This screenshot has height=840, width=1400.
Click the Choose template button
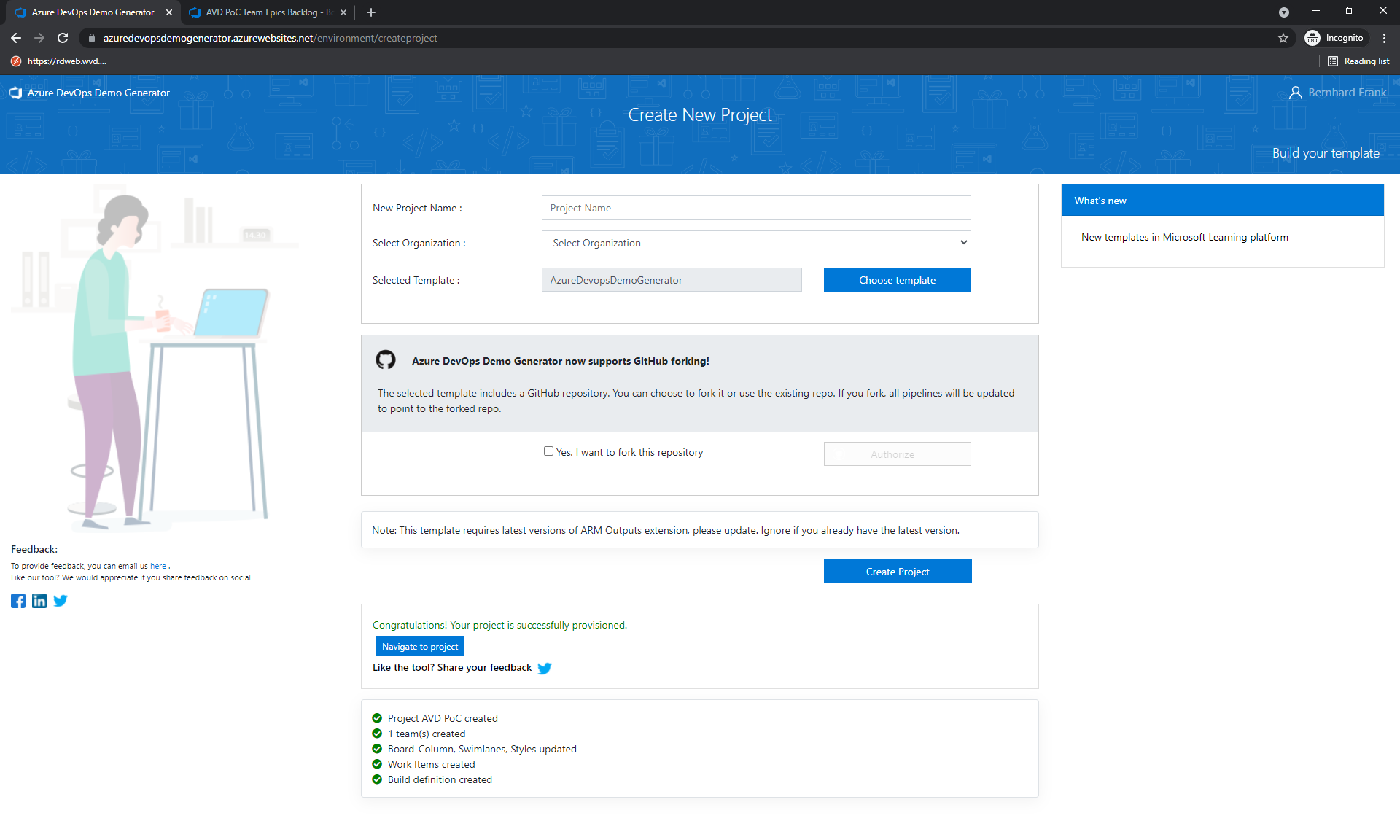click(897, 280)
